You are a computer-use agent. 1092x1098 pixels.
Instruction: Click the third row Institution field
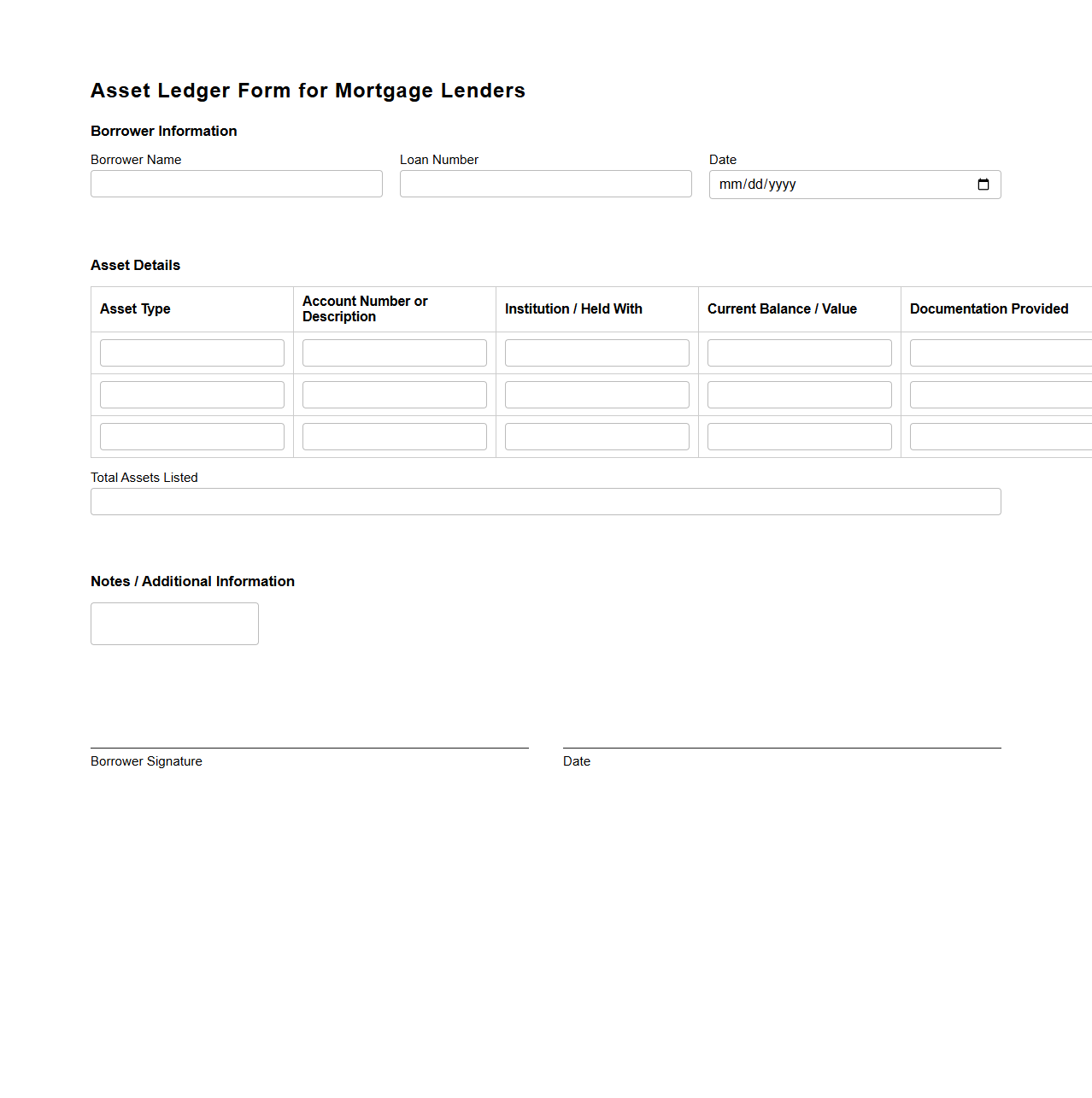coord(596,436)
